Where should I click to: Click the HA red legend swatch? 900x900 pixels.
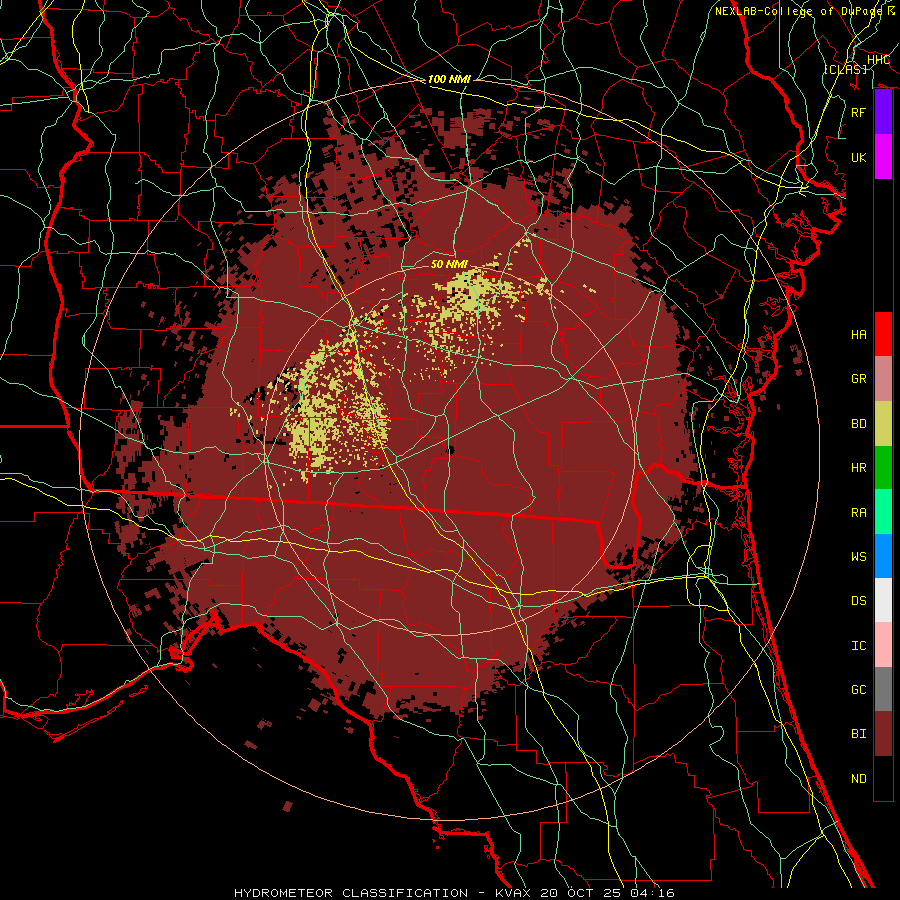point(883,334)
